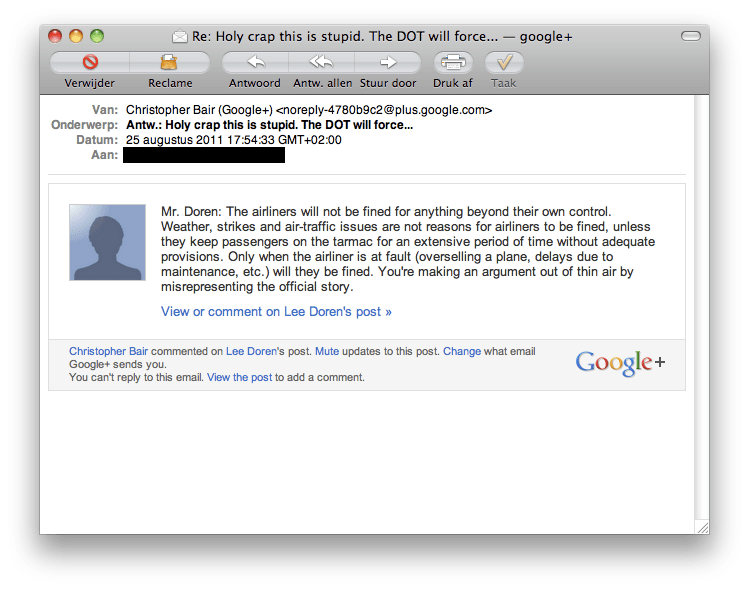
Task: Open View or comment on Lee Doren's post
Action: pos(276,311)
